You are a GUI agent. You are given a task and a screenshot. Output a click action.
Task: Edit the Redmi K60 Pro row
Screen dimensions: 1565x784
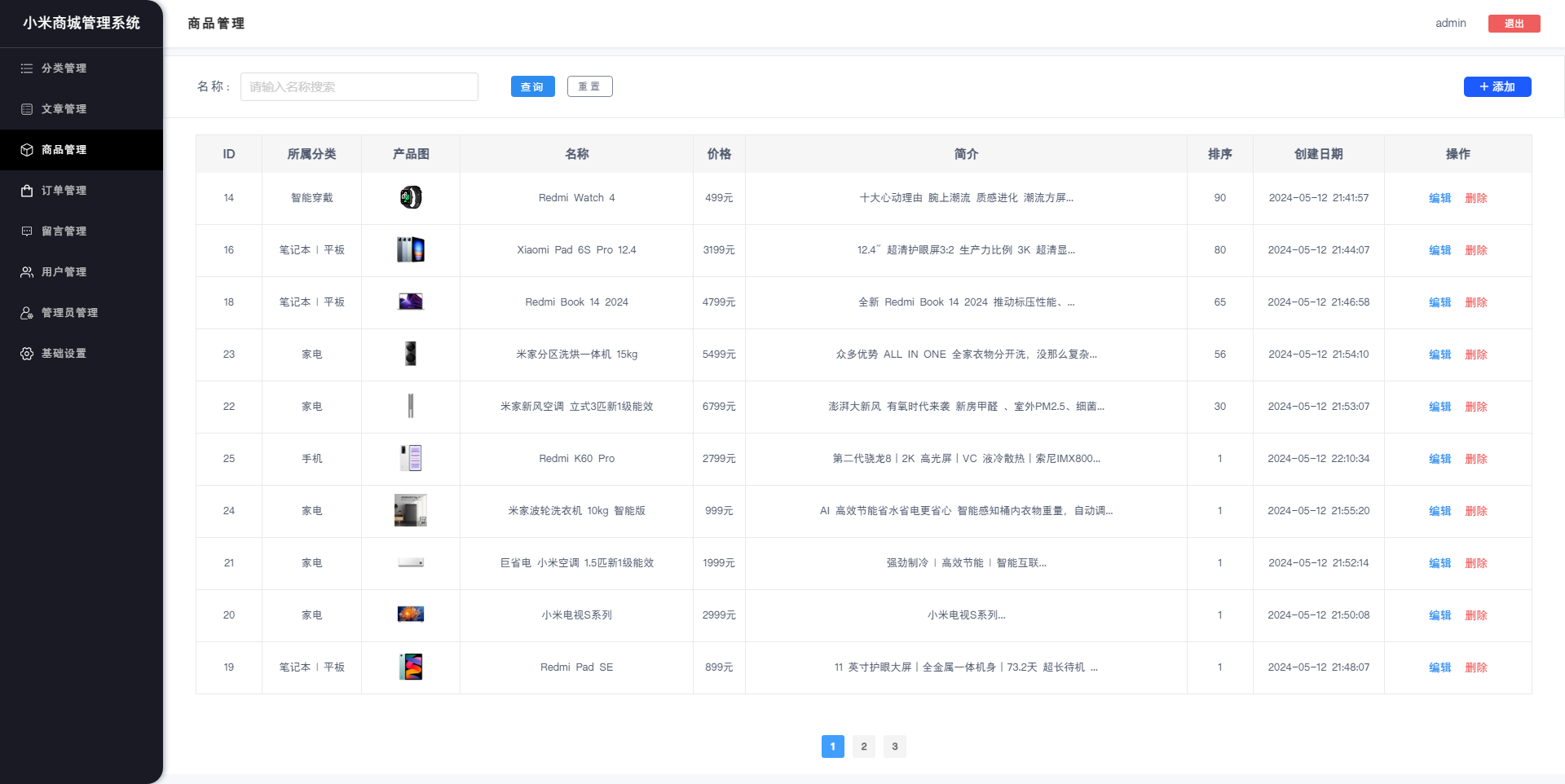tap(1440, 459)
